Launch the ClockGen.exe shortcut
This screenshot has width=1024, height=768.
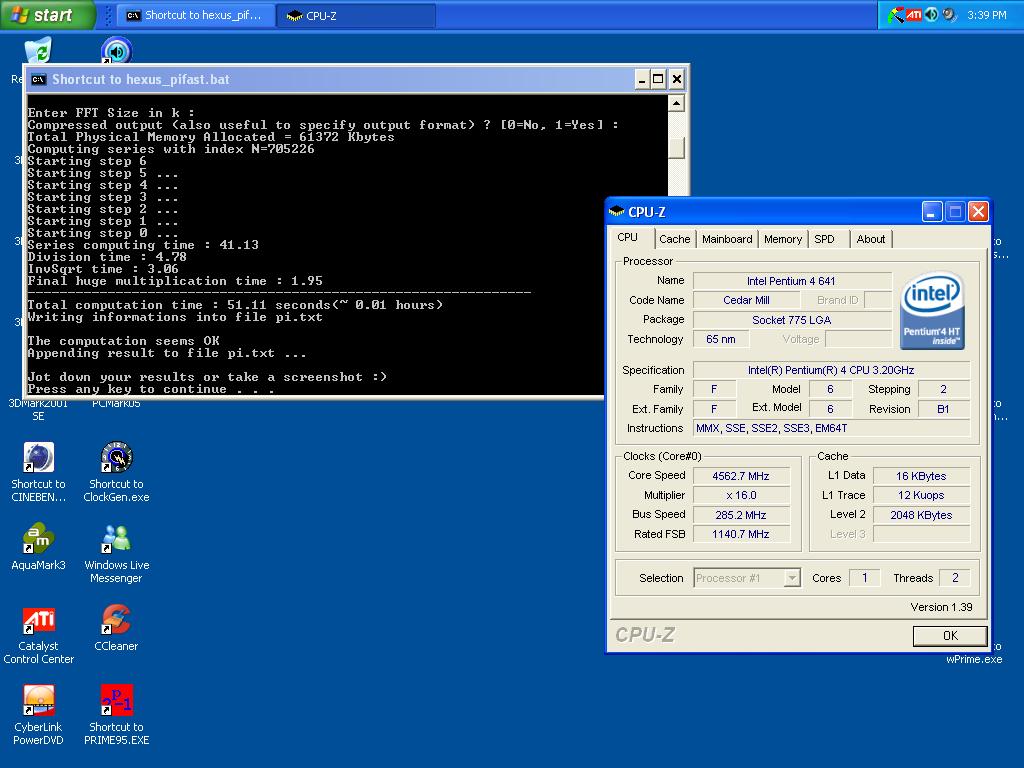pyautogui.click(x=116, y=457)
